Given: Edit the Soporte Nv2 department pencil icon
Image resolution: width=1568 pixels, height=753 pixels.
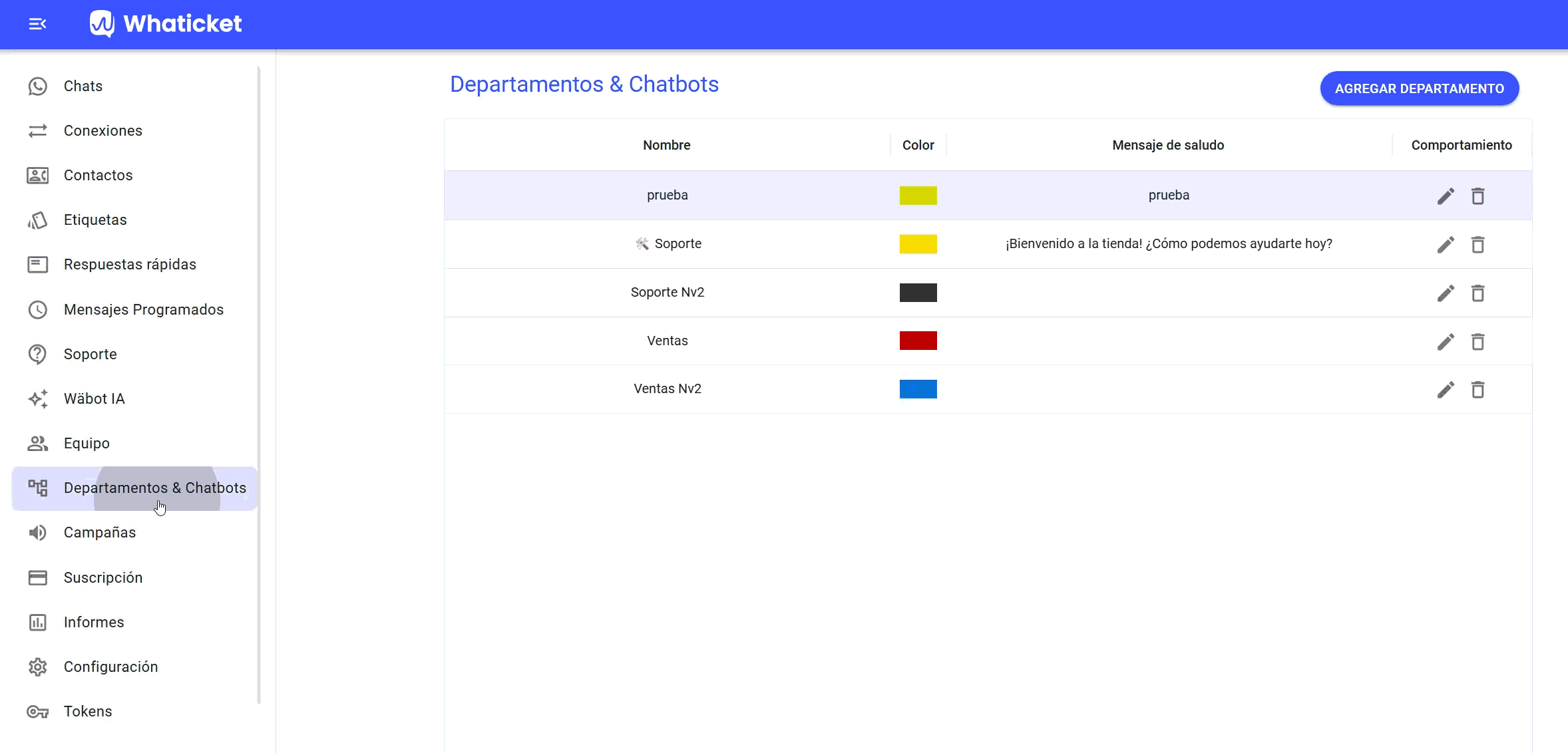Looking at the screenshot, I should (1446, 293).
